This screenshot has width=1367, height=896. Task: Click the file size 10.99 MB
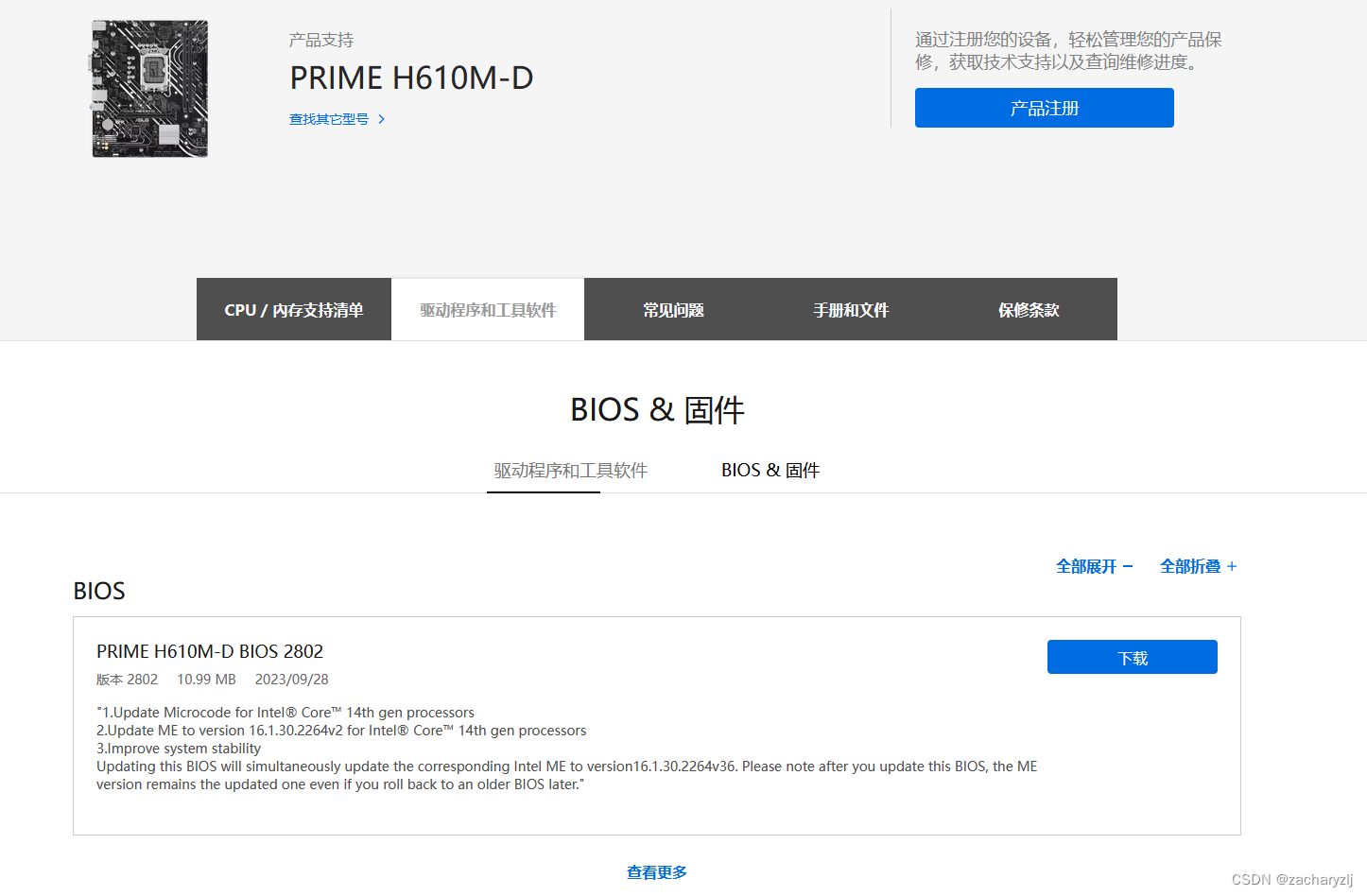click(206, 680)
